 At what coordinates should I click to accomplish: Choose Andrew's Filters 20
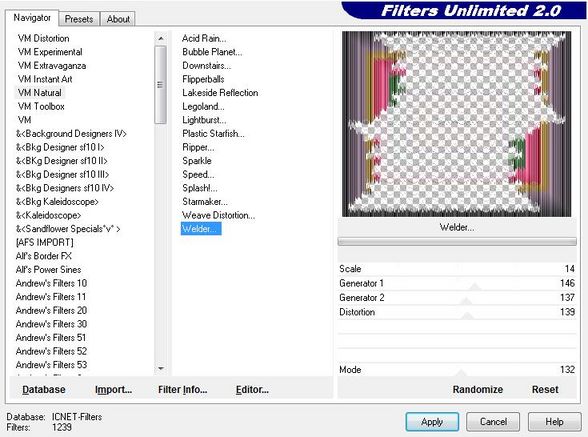(51, 311)
